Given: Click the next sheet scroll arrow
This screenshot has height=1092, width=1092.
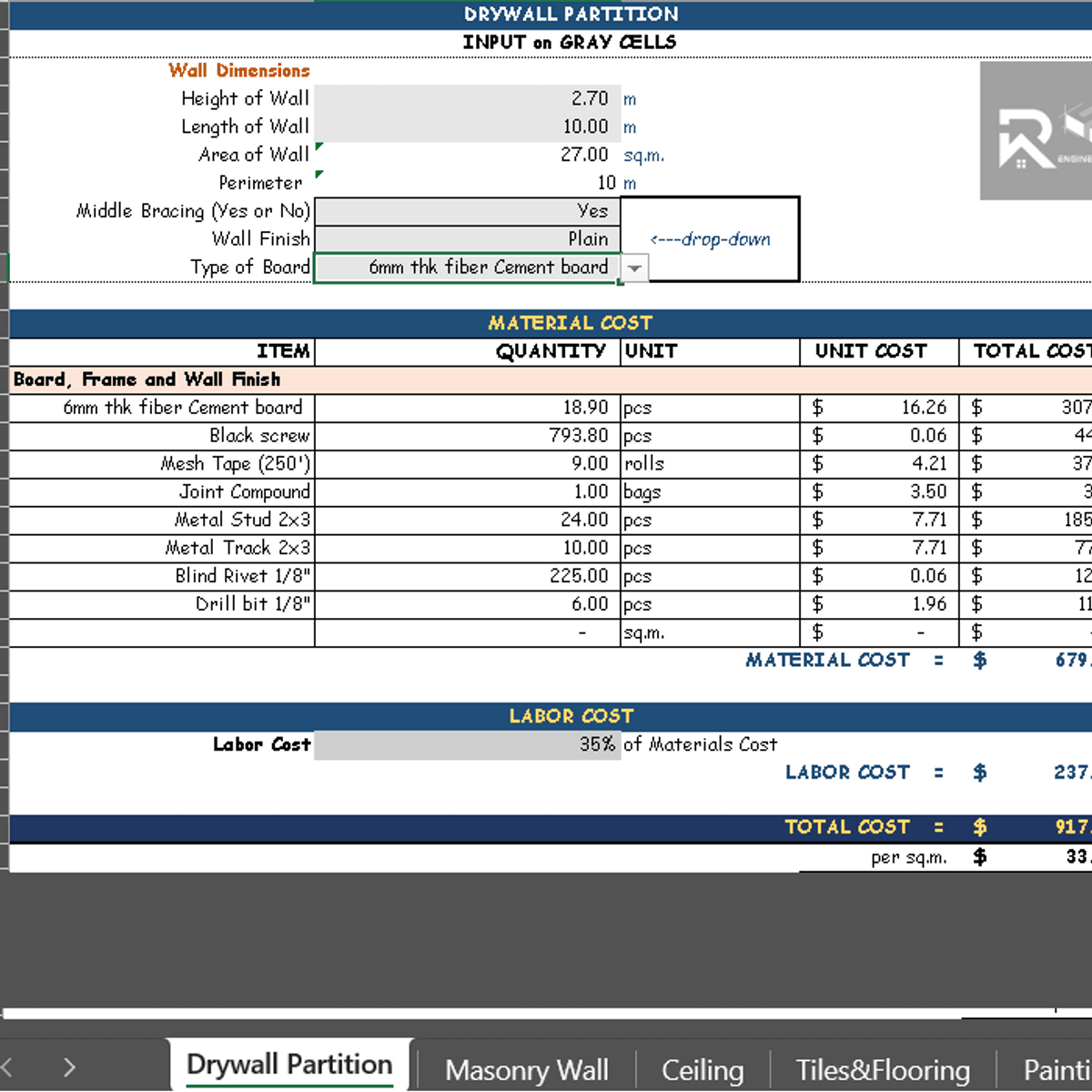Looking at the screenshot, I should point(70,1067).
